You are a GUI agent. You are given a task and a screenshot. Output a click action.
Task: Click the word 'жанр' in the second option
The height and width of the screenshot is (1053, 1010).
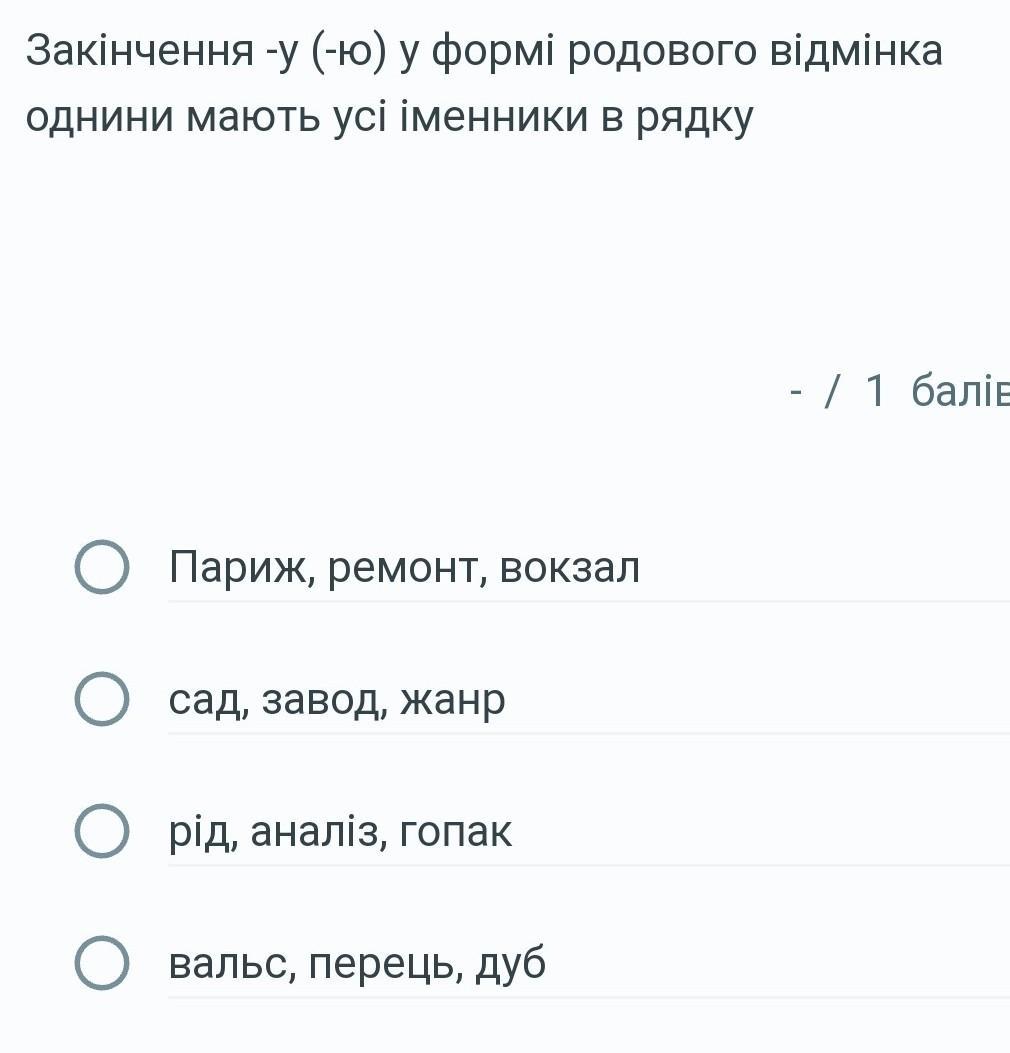pyautogui.click(x=453, y=702)
